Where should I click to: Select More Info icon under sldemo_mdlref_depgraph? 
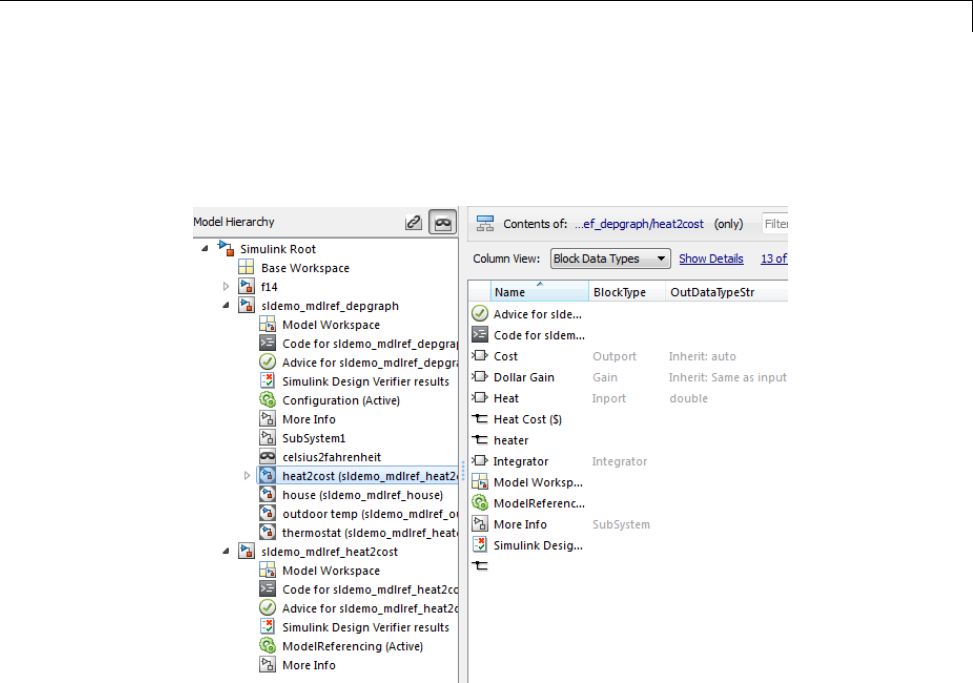[267, 419]
